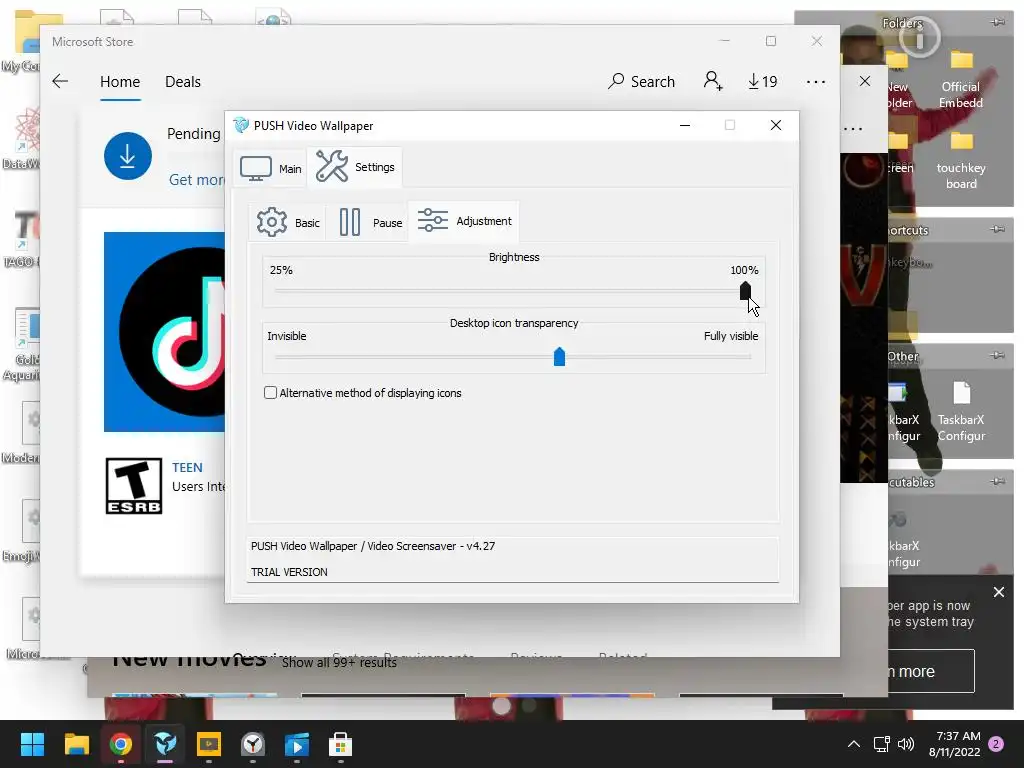Open Google Chrome from the taskbar
Screen dimensions: 1024x768
(120, 744)
